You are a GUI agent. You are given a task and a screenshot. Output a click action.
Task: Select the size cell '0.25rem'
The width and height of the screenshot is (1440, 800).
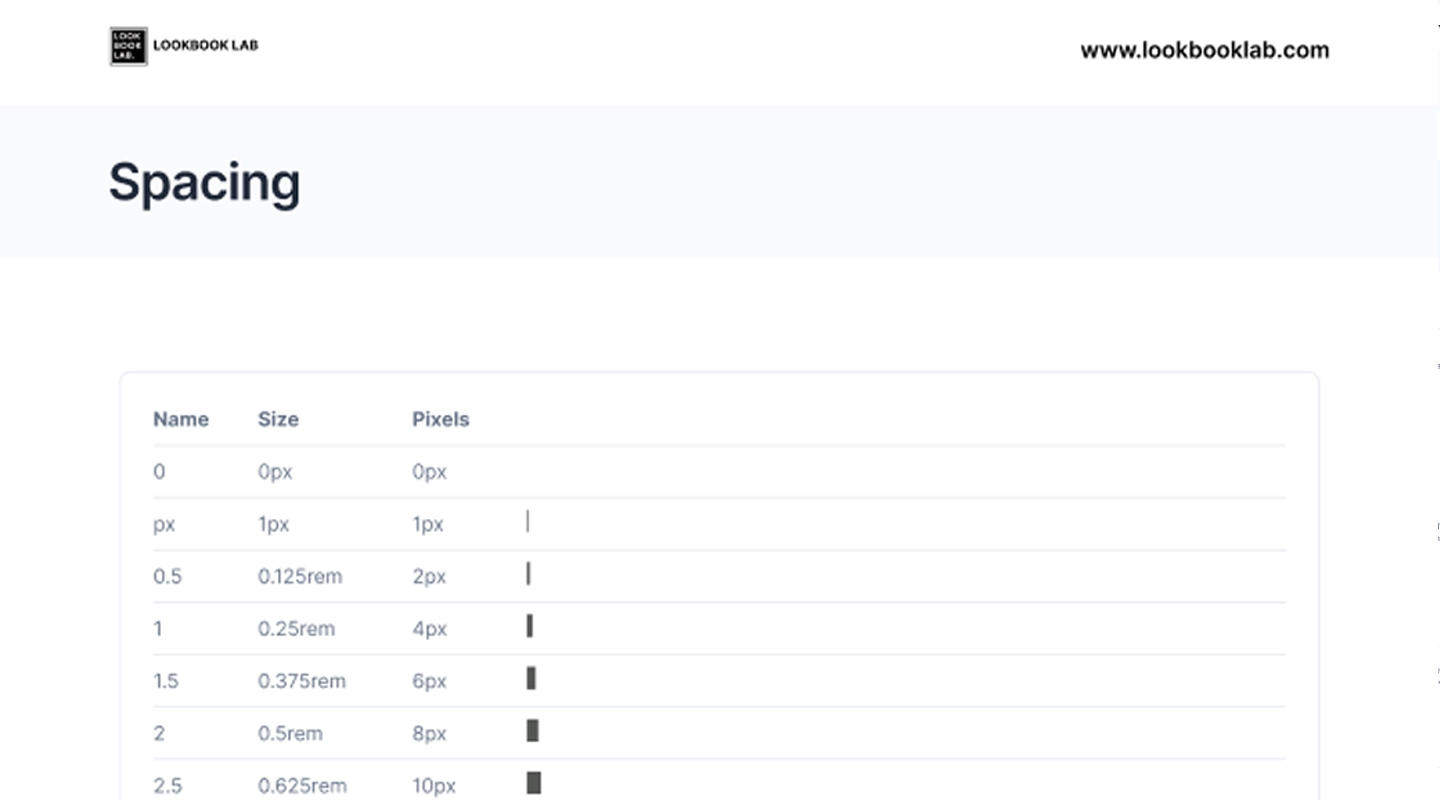click(x=297, y=628)
